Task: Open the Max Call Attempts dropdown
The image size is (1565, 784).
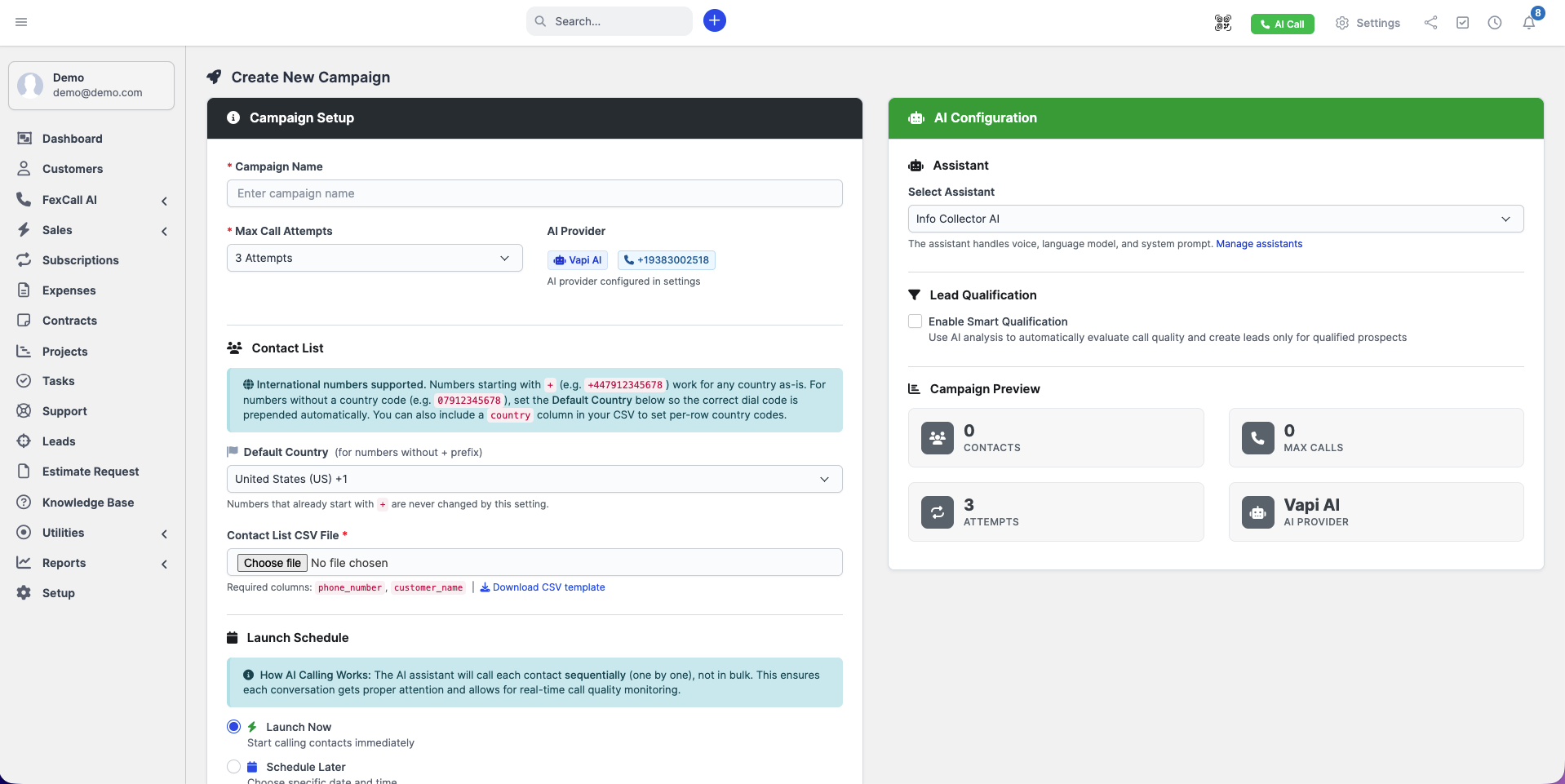Action: click(374, 258)
